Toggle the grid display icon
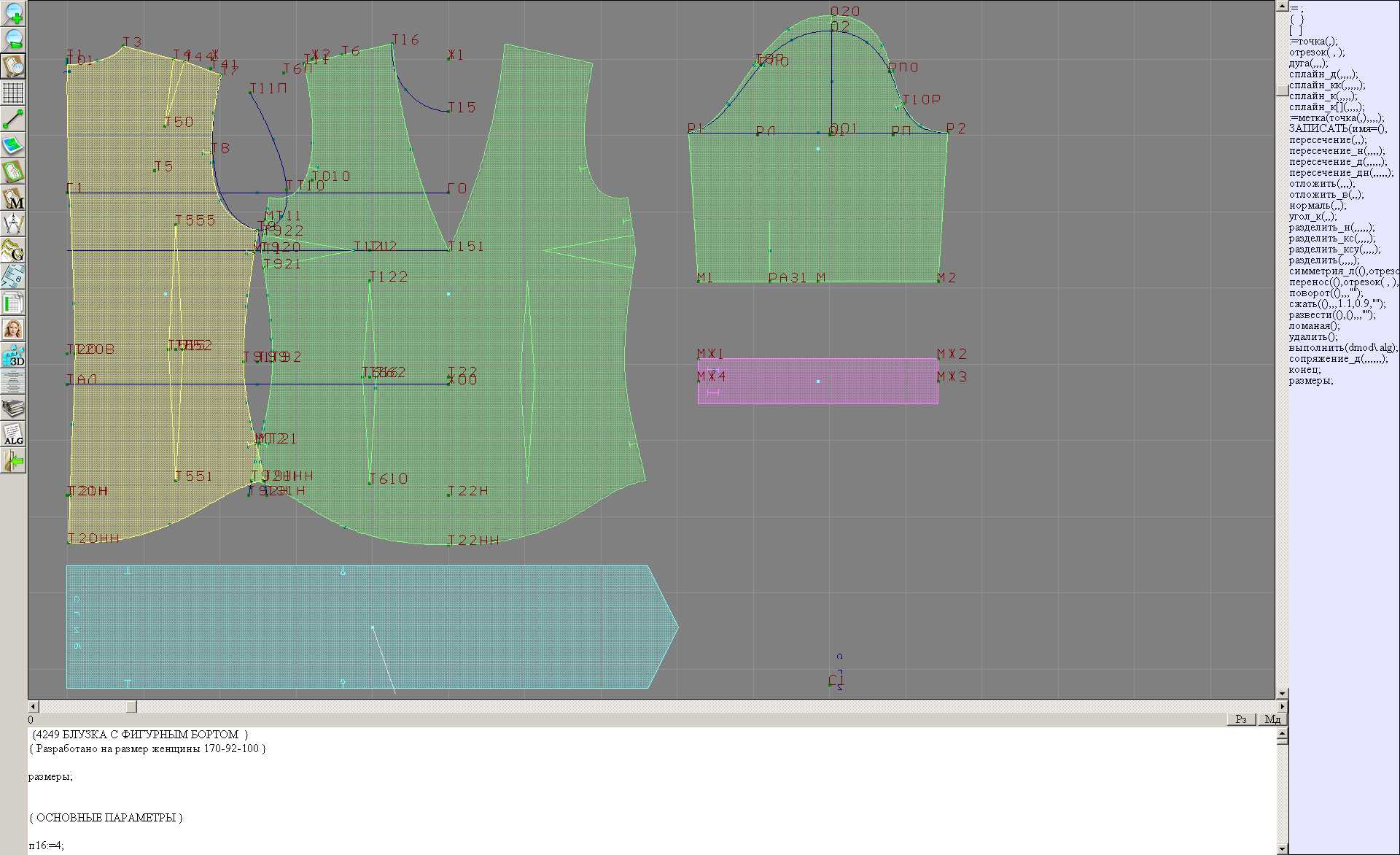Viewport: 1400px width, 855px height. [13, 93]
